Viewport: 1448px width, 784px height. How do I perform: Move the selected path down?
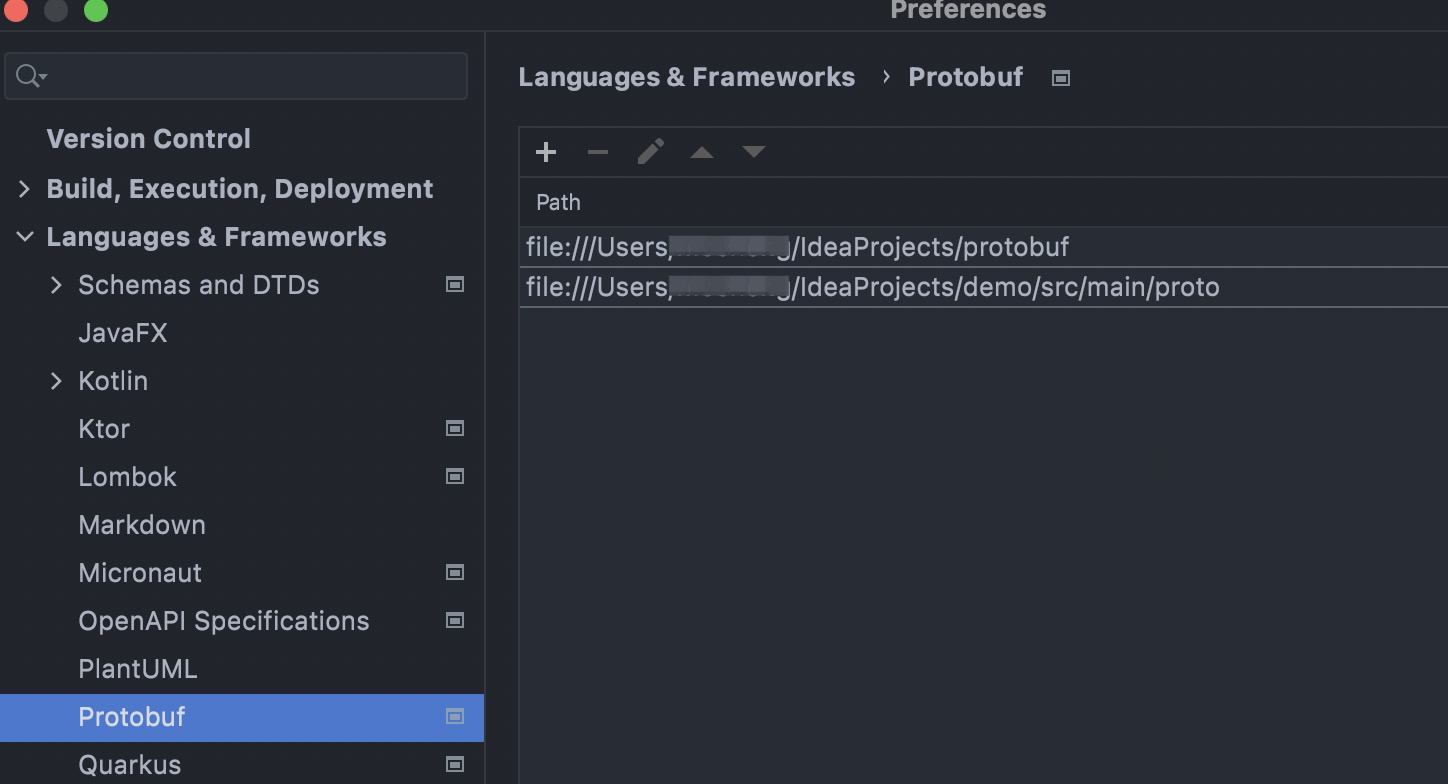(753, 152)
